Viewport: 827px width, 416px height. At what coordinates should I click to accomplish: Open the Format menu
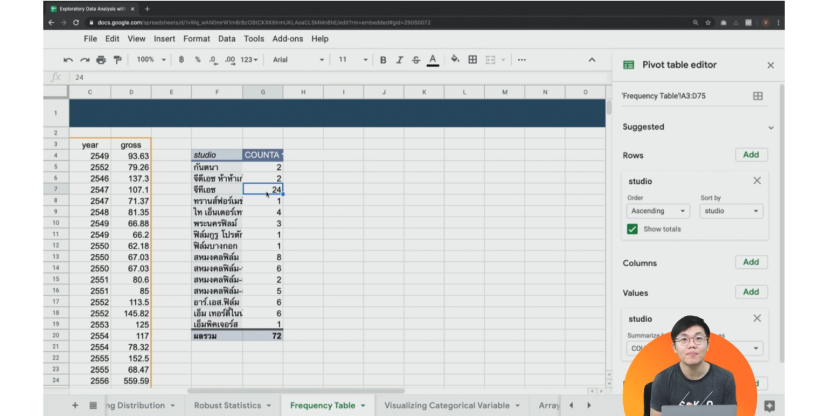tap(197, 39)
